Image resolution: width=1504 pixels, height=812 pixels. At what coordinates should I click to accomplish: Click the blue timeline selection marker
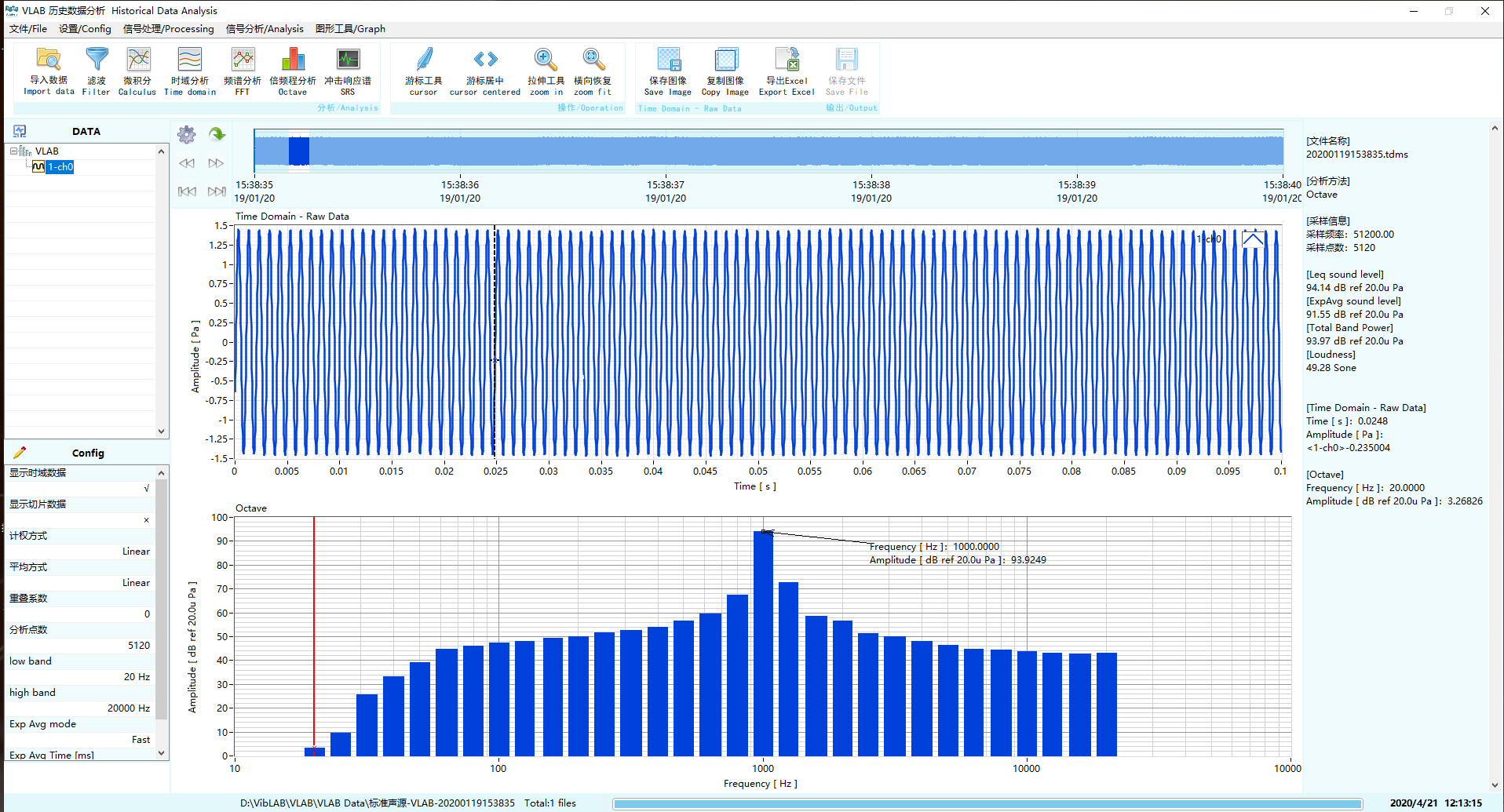tap(298, 151)
